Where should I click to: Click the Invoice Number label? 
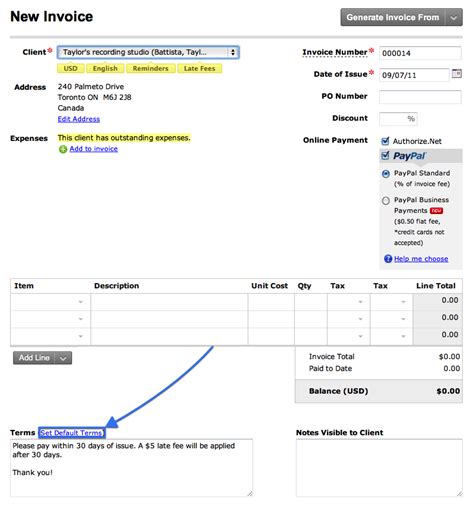tap(335, 52)
